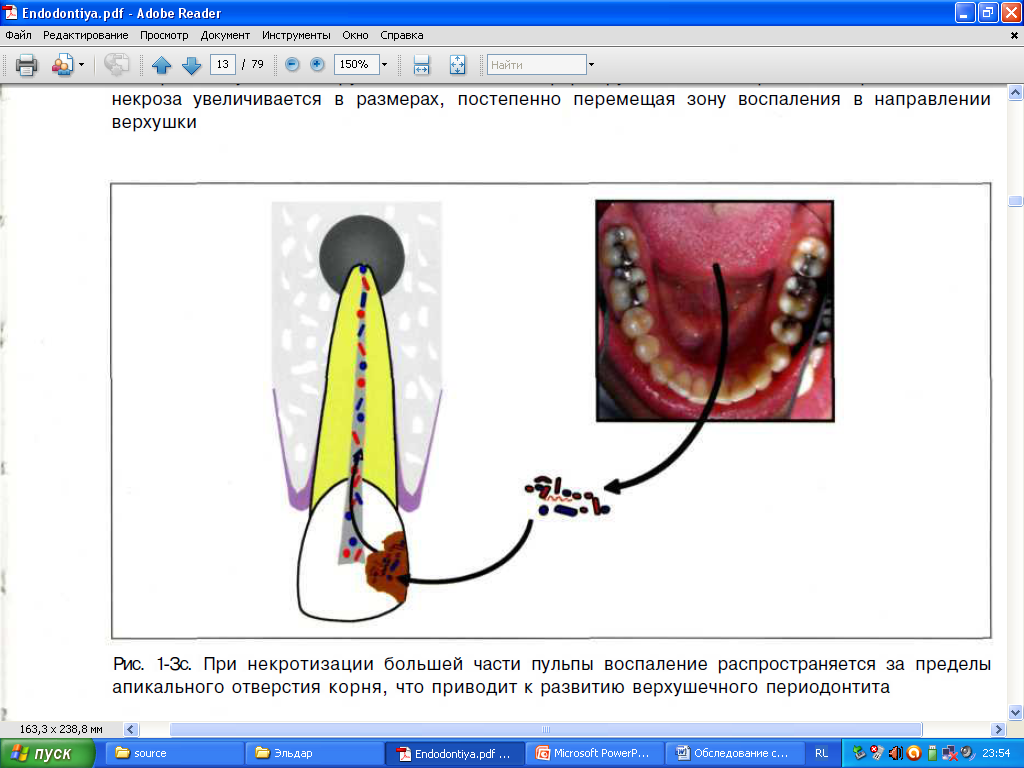Switch to Microsoft PowerPoint taskbar button
Screen dimensions: 1024x768
coord(594,753)
